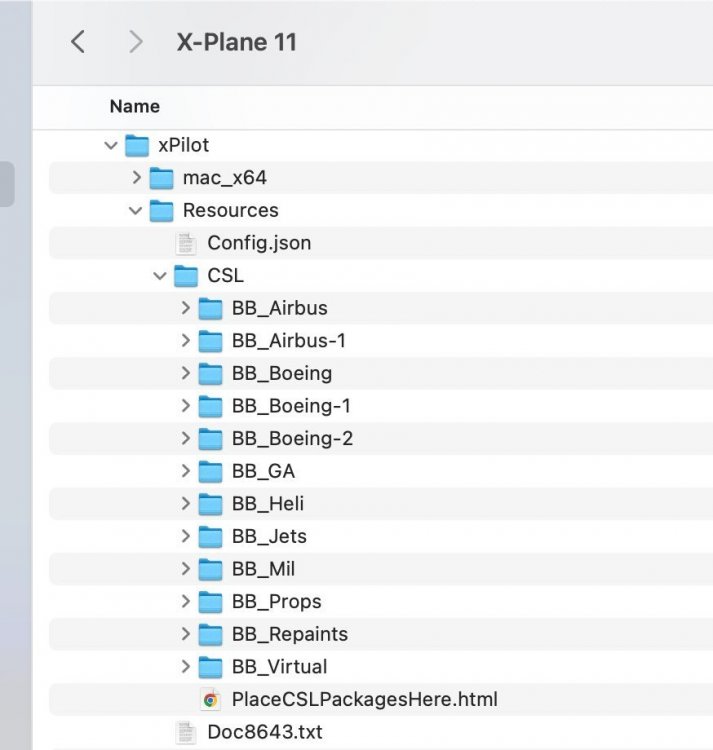Select the Resources folder name
Viewport: 713px width, 750px height.
tap(230, 210)
